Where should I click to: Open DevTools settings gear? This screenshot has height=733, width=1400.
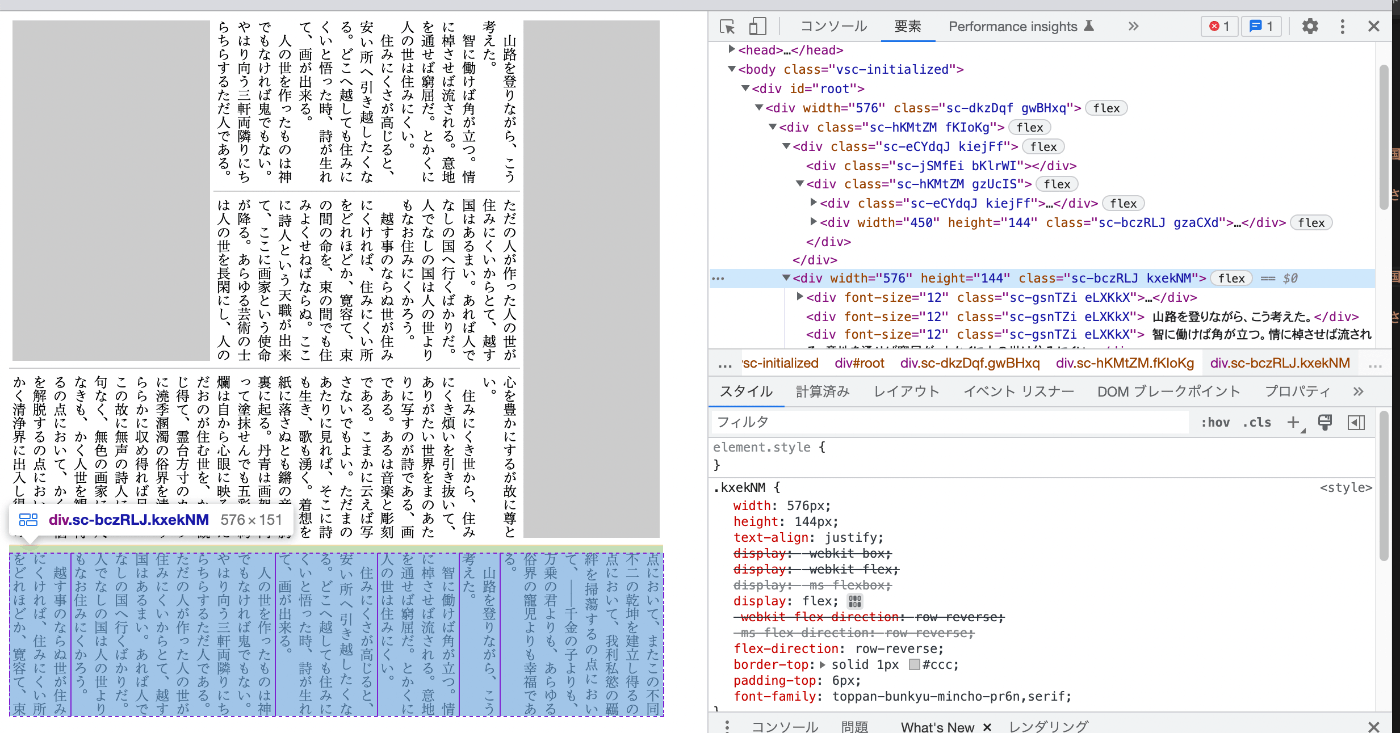point(1310,27)
